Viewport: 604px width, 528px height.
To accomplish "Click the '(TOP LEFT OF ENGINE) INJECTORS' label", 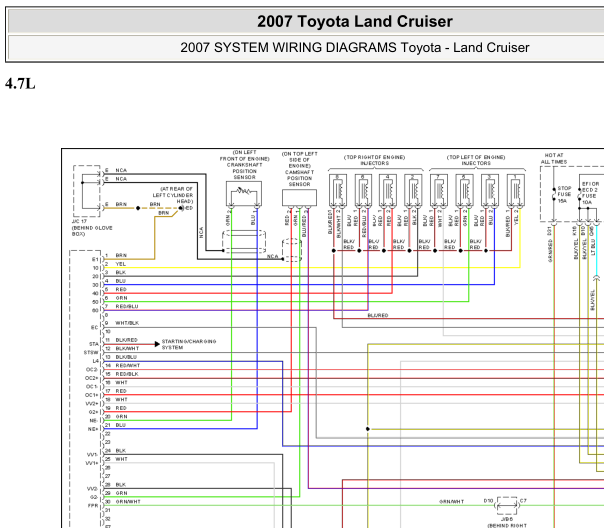I will pos(476,160).
